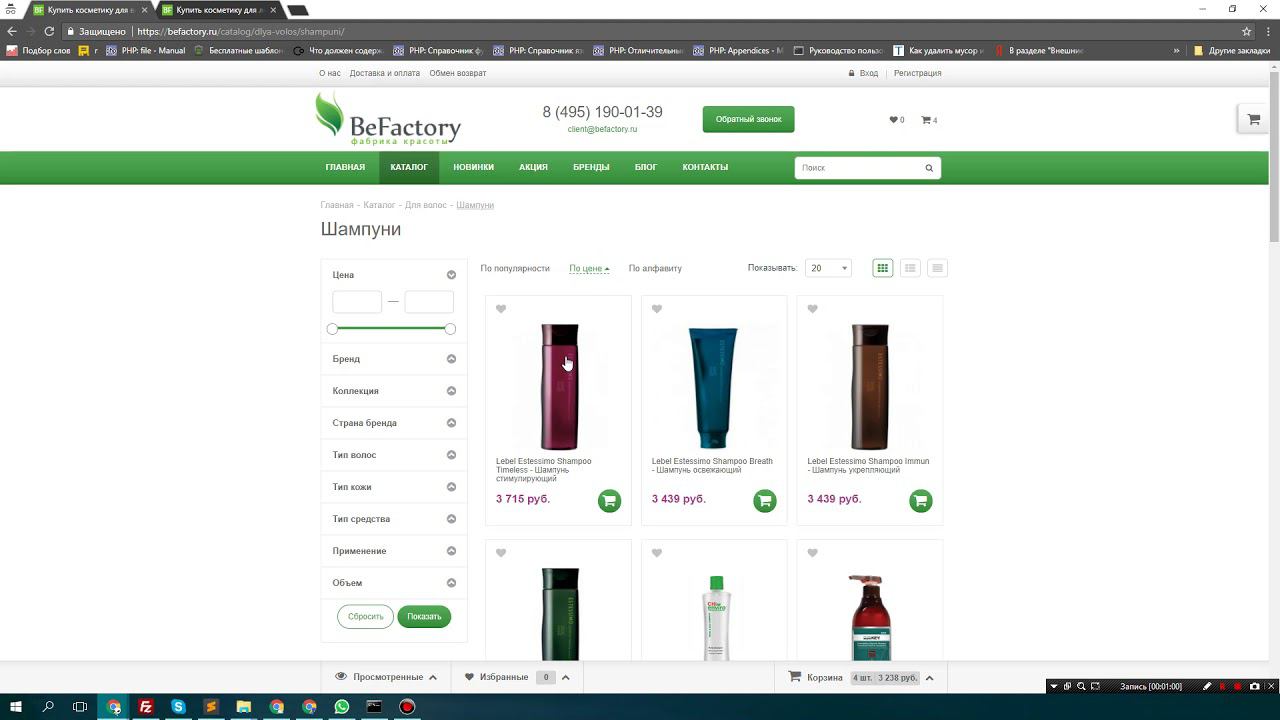Go to ГЛАВНАЯ in the nav menu
Image resolution: width=1280 pixels, height=720 pixels.
345,168
